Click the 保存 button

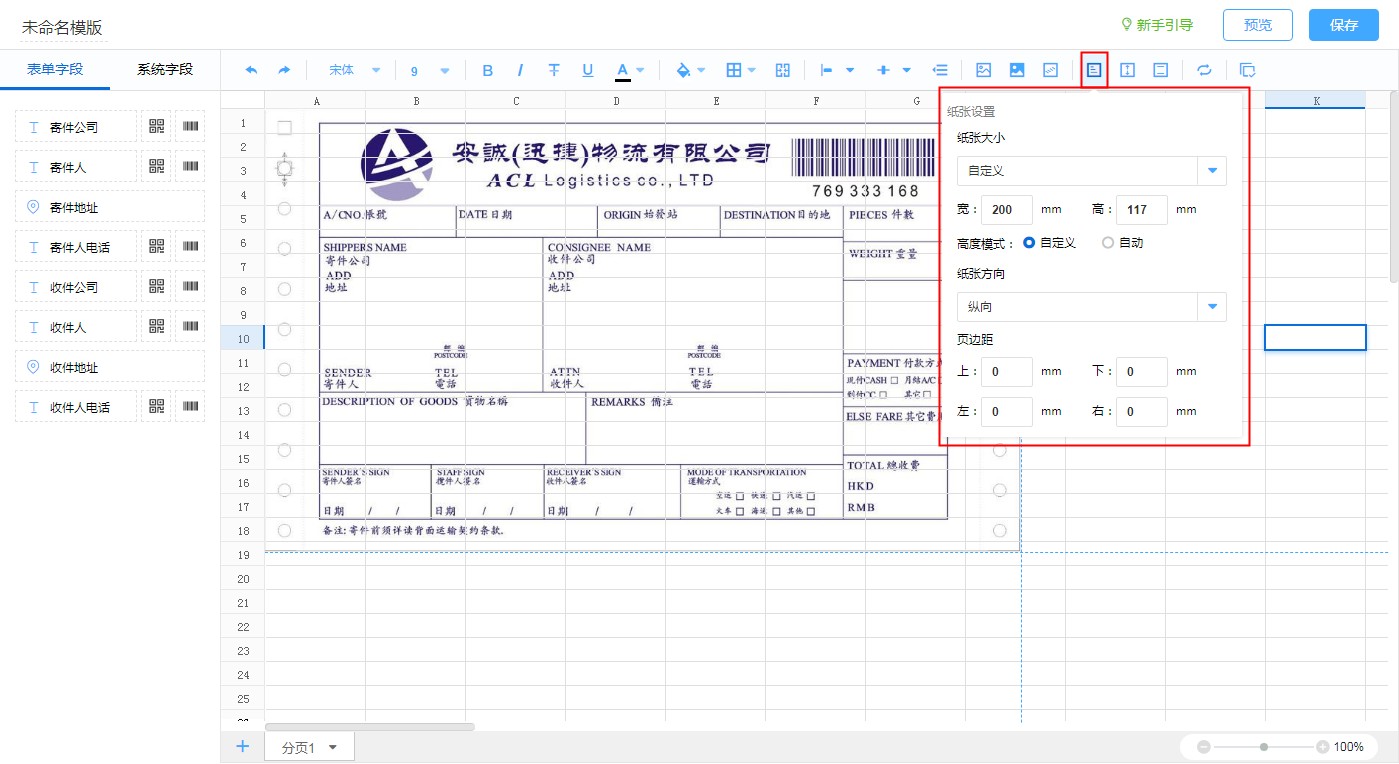tap(1343, 25)
